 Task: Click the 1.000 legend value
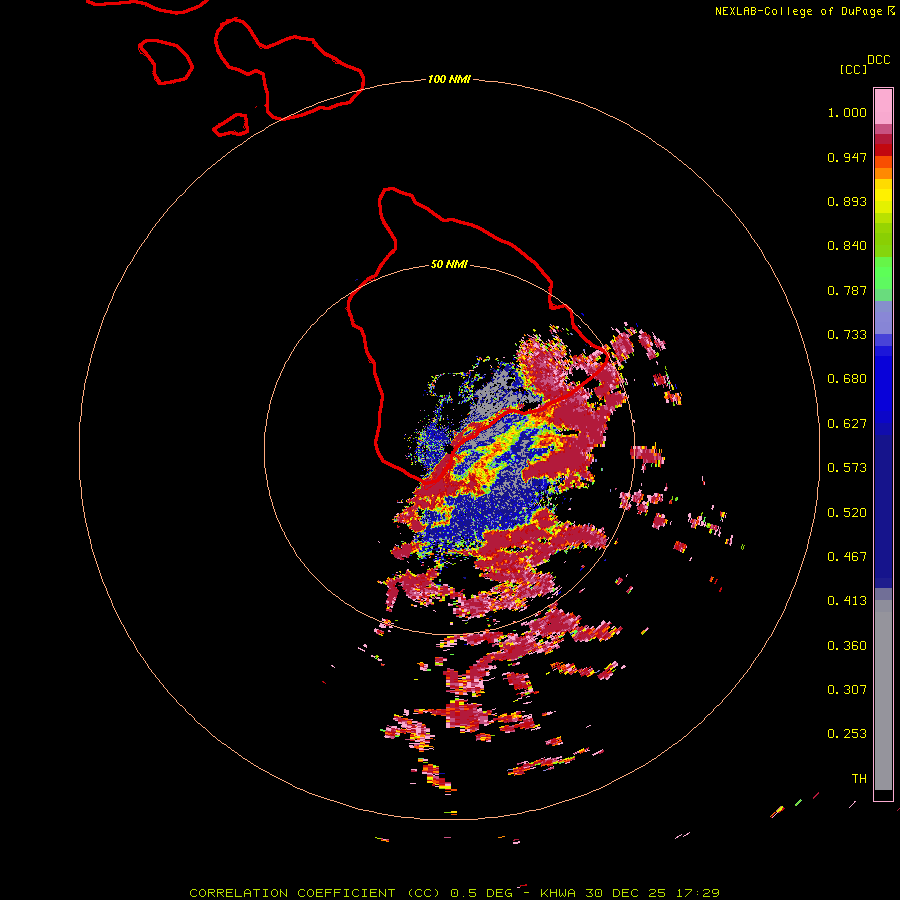(847, 112)
